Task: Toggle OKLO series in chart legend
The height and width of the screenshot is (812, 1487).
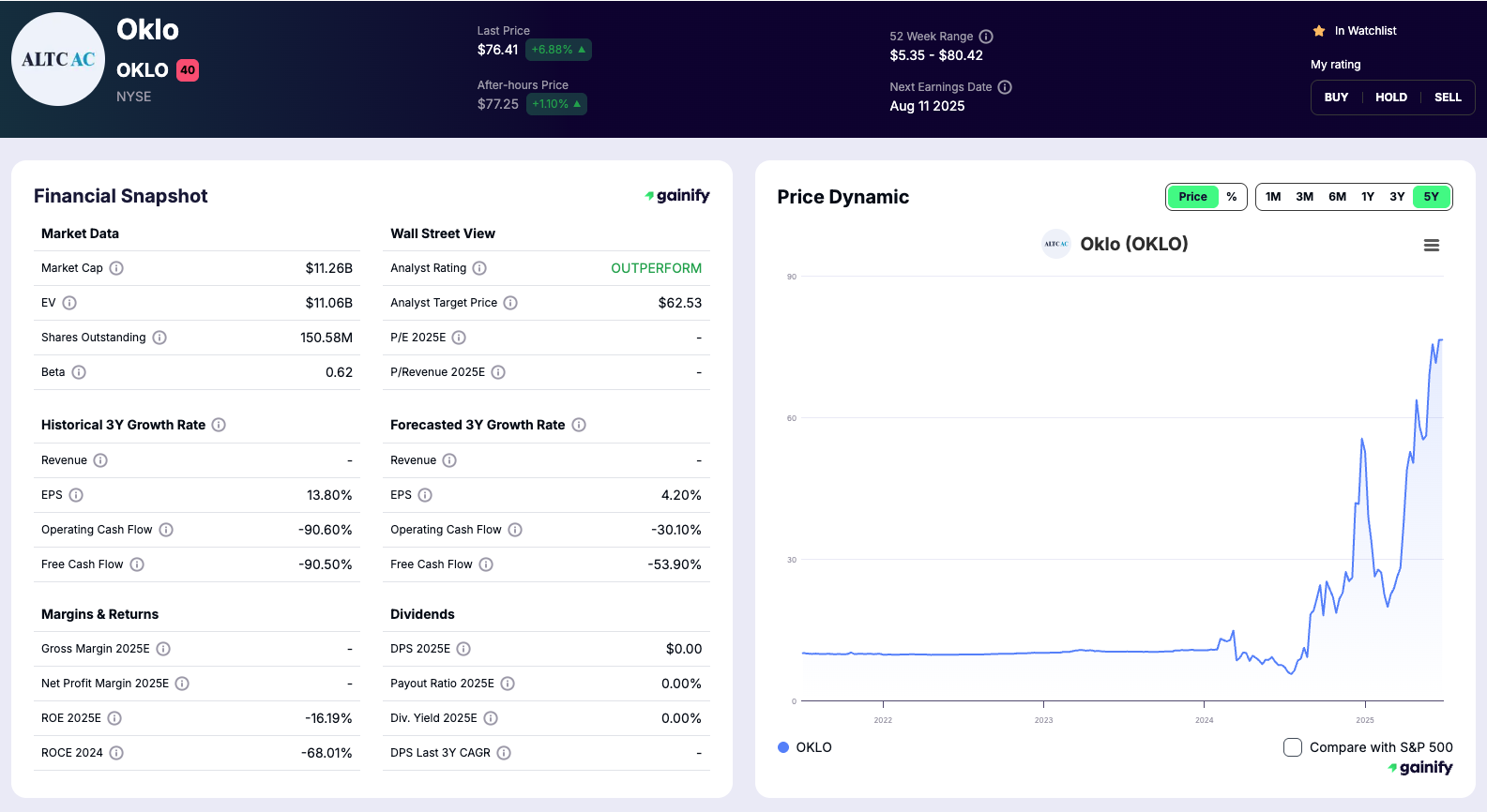Action: [805, 747]
